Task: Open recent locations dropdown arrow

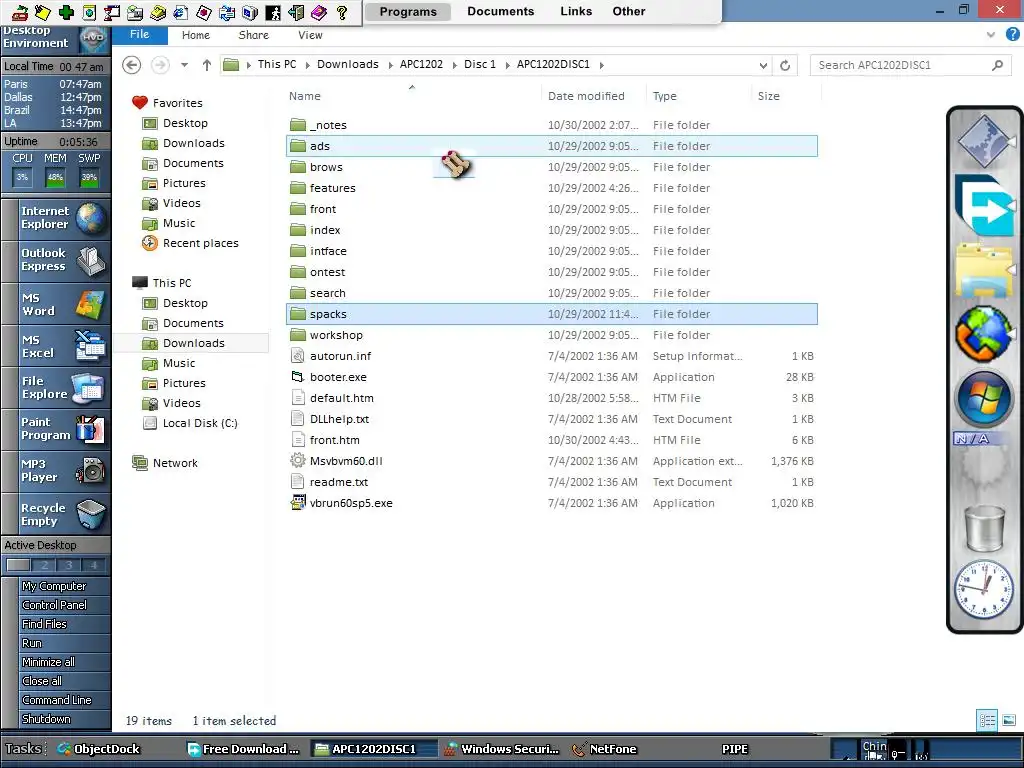Action: click(x=184, y=65)
